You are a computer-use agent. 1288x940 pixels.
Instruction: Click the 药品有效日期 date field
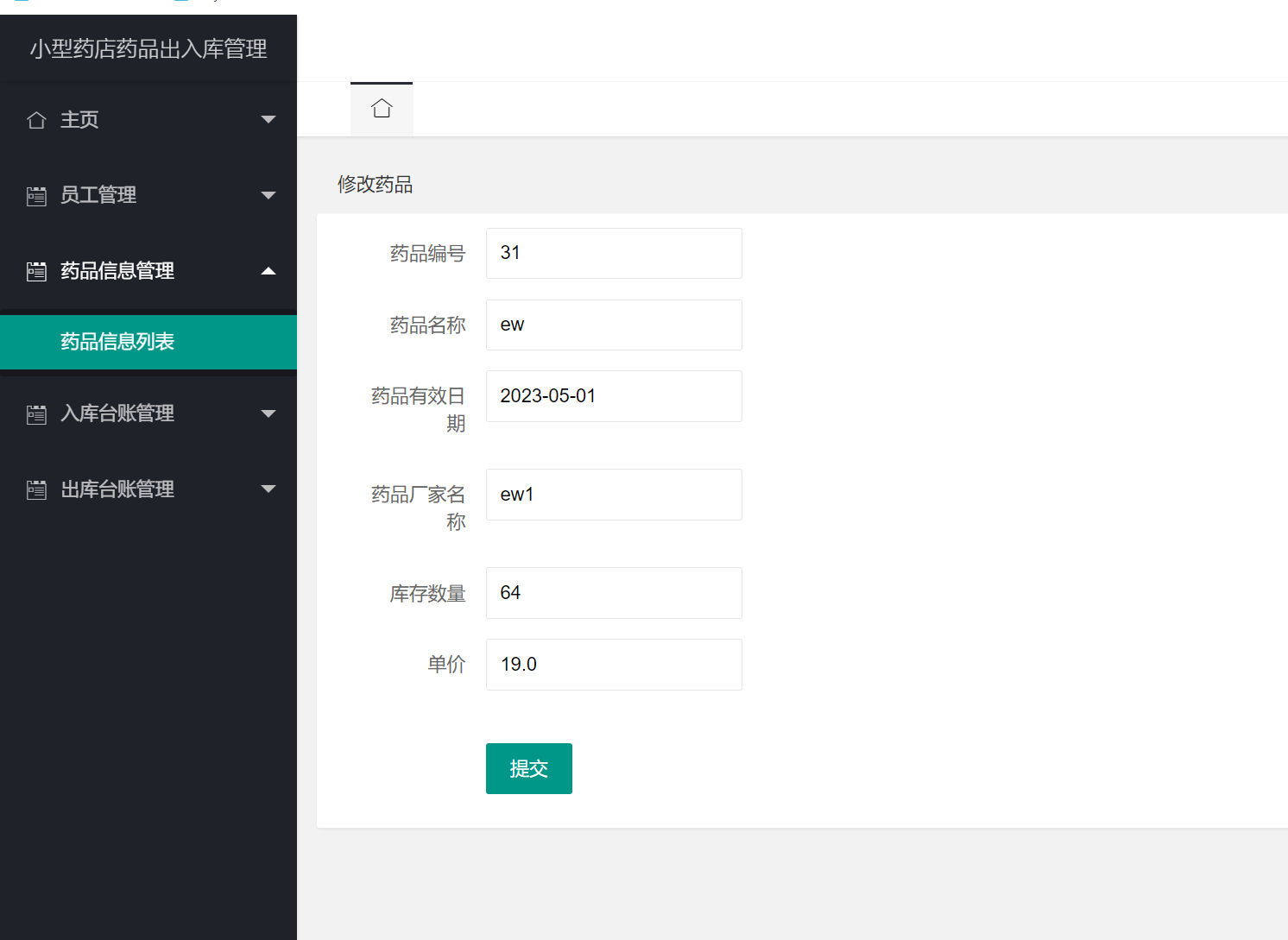(x=614, y=396)
